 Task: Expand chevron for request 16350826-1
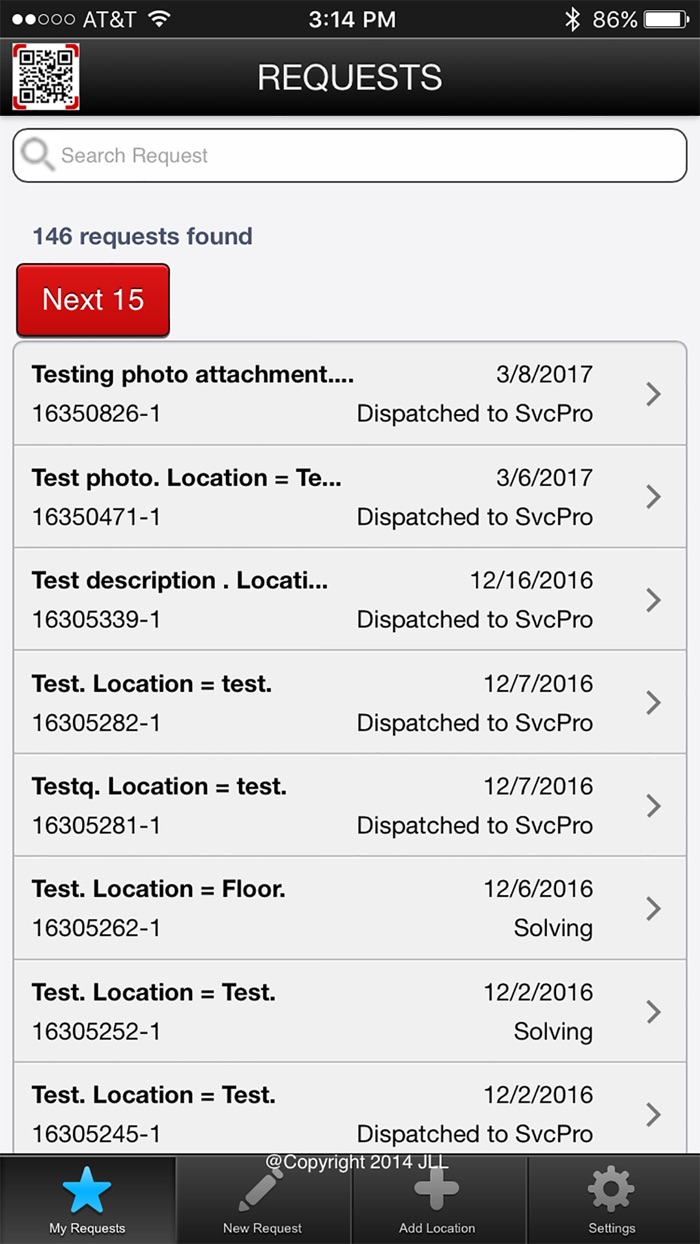(x=654, y=394)
